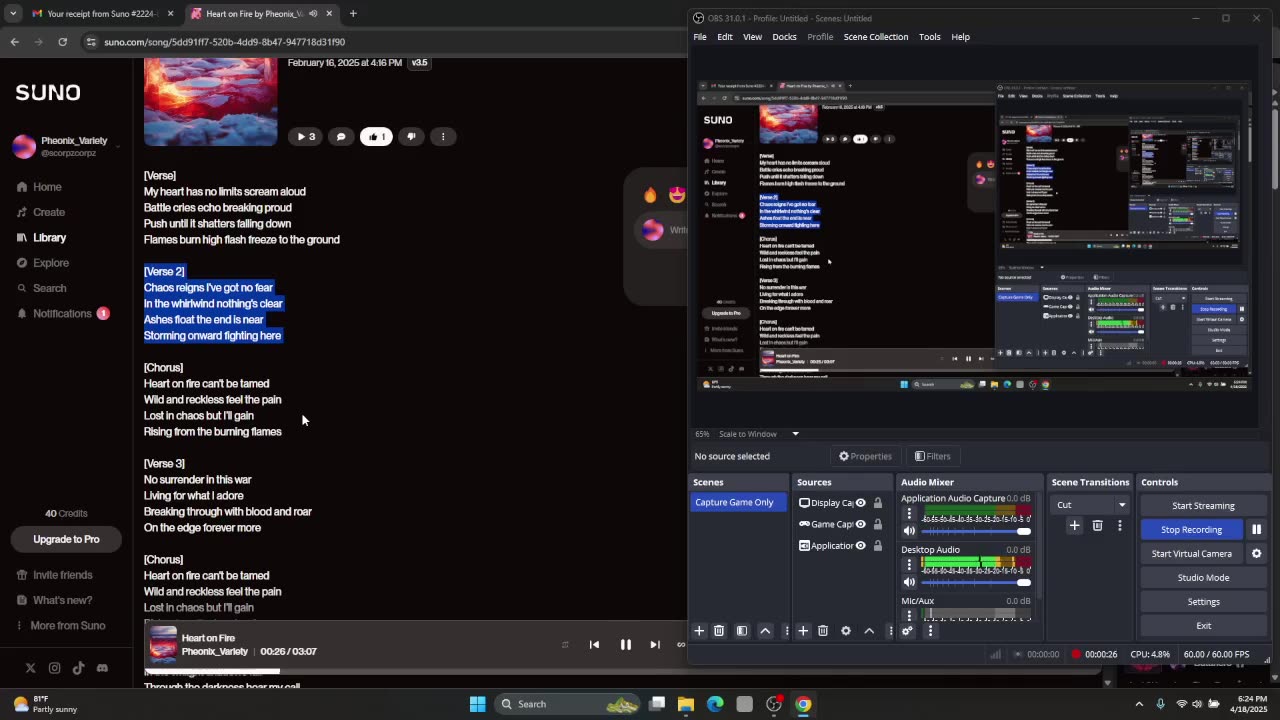1280x720 pixels.
Task: Click the song comment icon
Action: (341, 136)
